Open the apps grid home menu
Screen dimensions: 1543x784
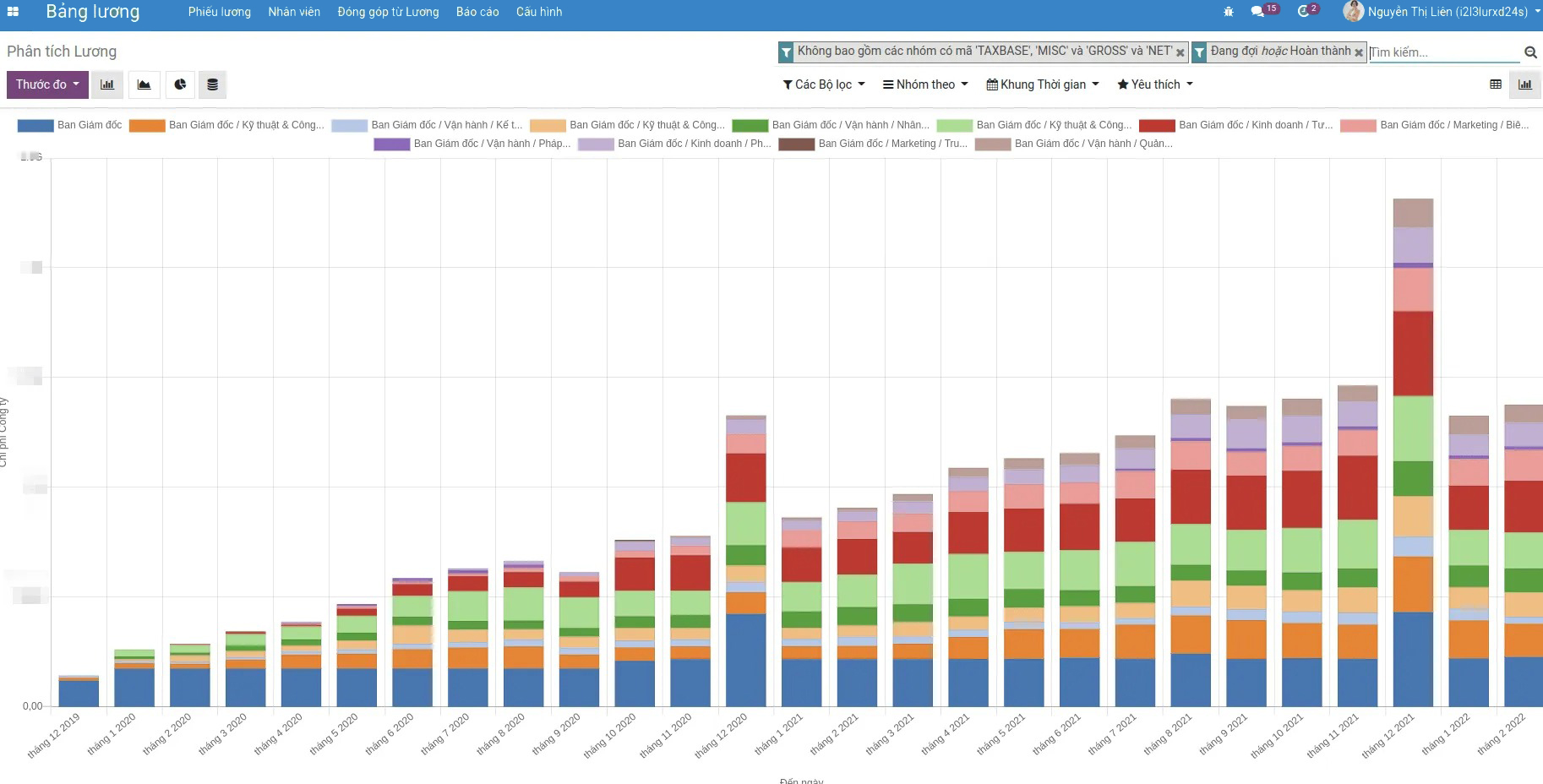[13, 12]
